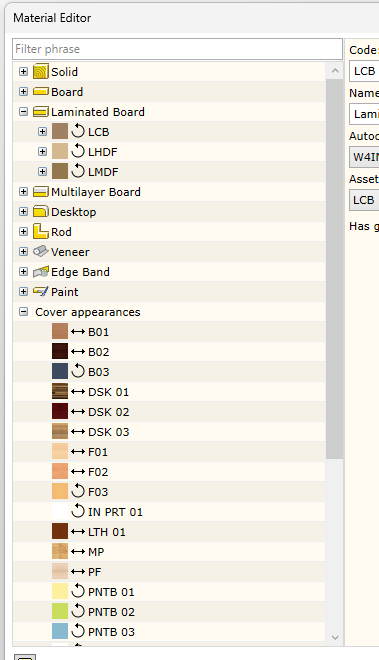The width and height of the screenshot is (379, 660).
Task: Click the Desktop category icon
Action: [41, 211]
